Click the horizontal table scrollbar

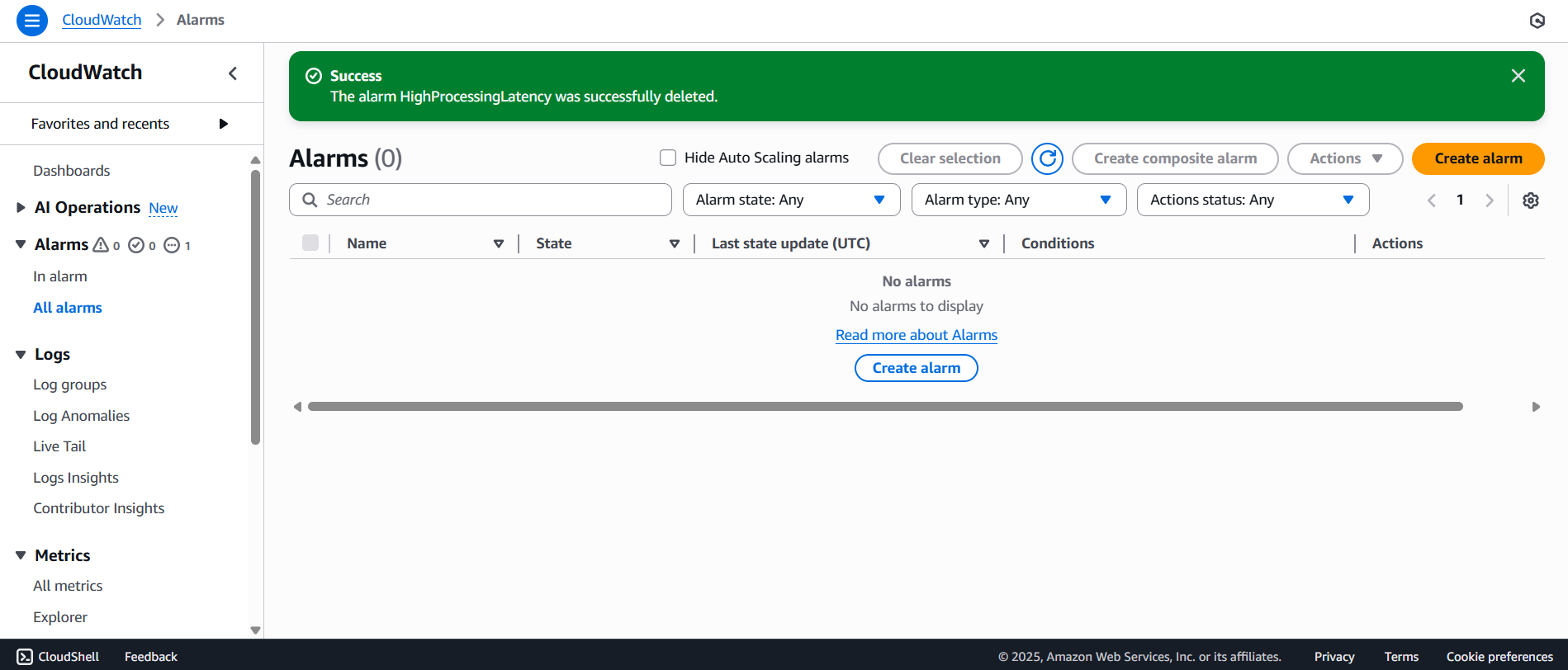pos(884,407)
